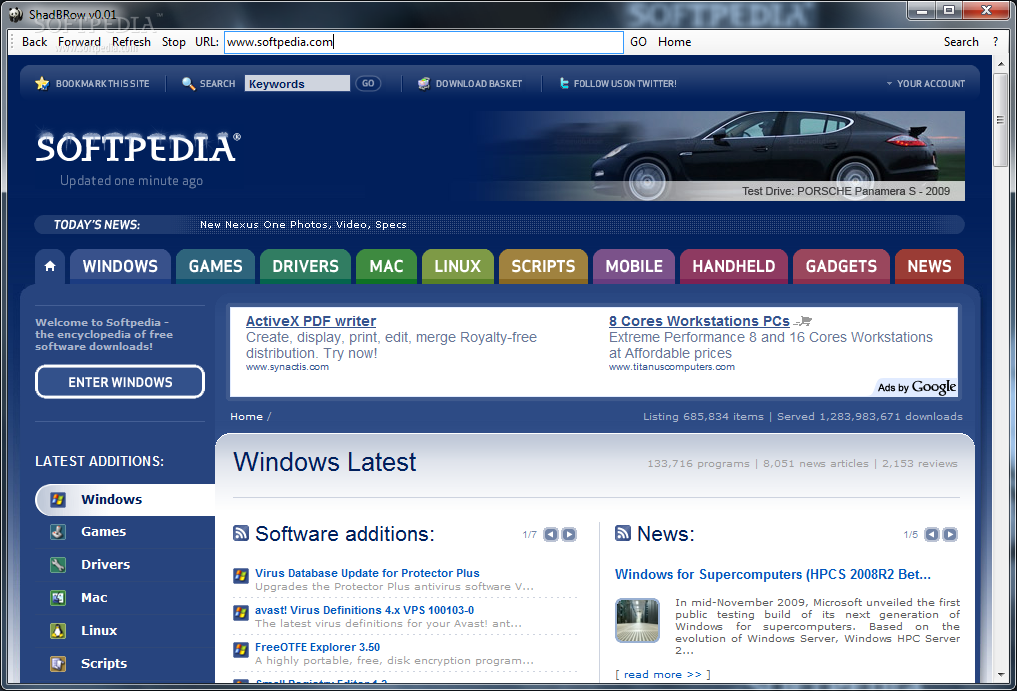Click the vertical scrollbar thumb

coord(1001,119)
